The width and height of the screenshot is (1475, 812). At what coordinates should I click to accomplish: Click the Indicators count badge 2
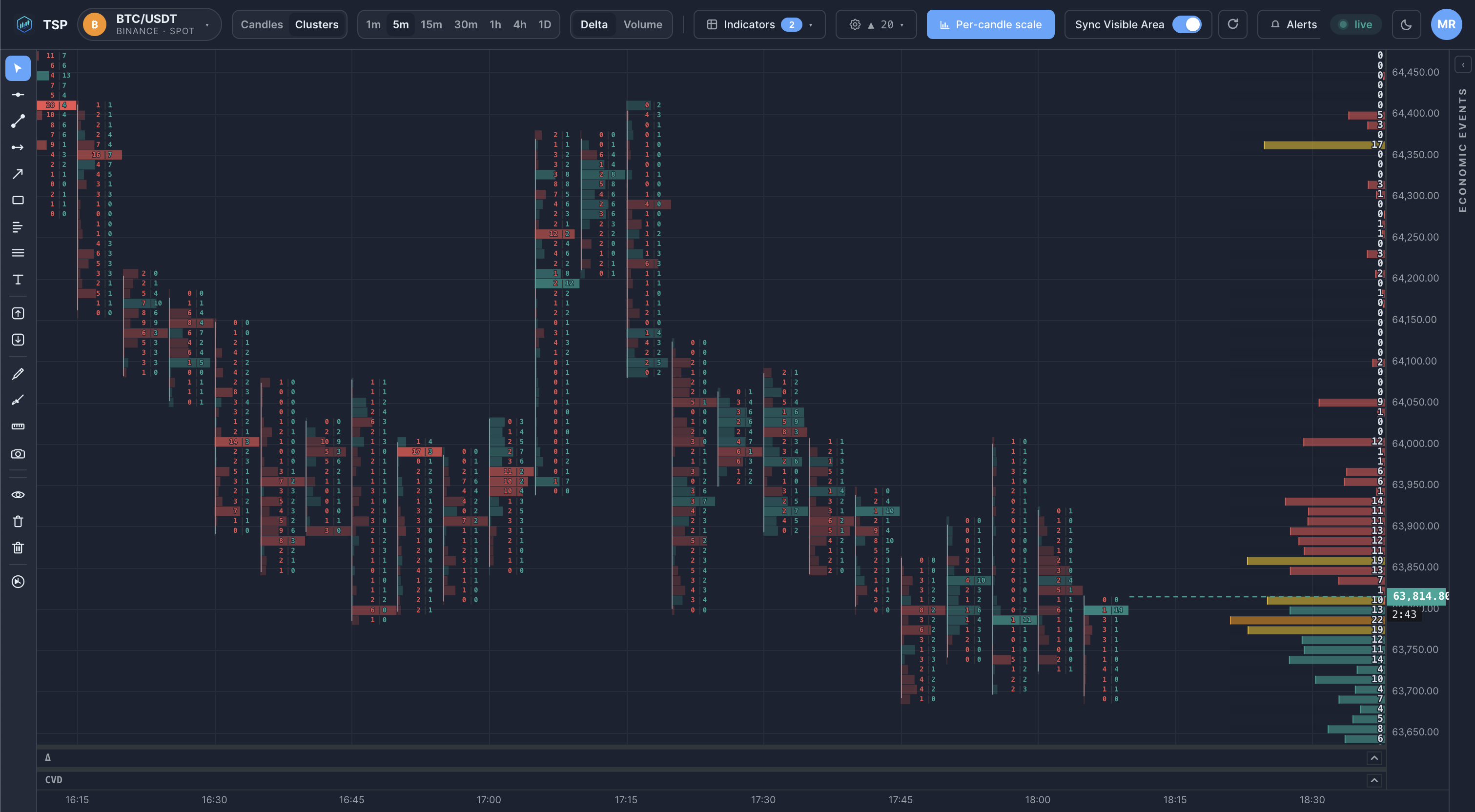[x=791, y=24]
